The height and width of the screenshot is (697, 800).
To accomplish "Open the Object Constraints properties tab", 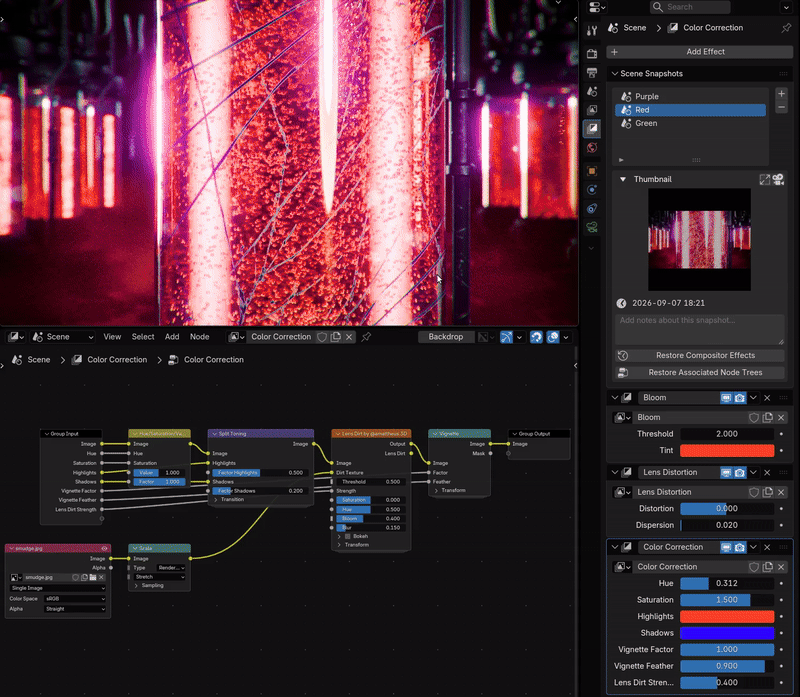I will click(x=592, y=208).
